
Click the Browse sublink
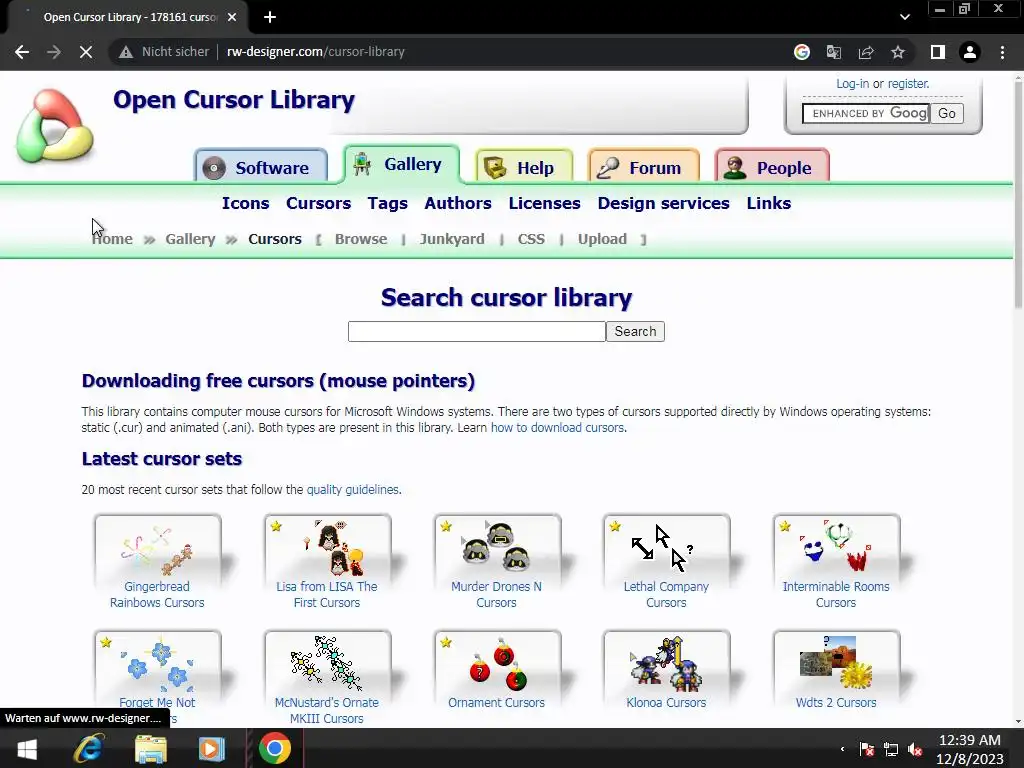(x=361, y=239)
